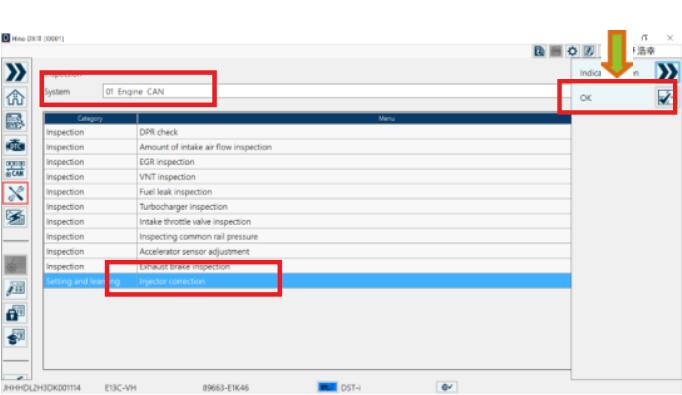682x395 pixels.
Task: Confirm with the OK checkmark button
Action: click(x=665, y=97)
